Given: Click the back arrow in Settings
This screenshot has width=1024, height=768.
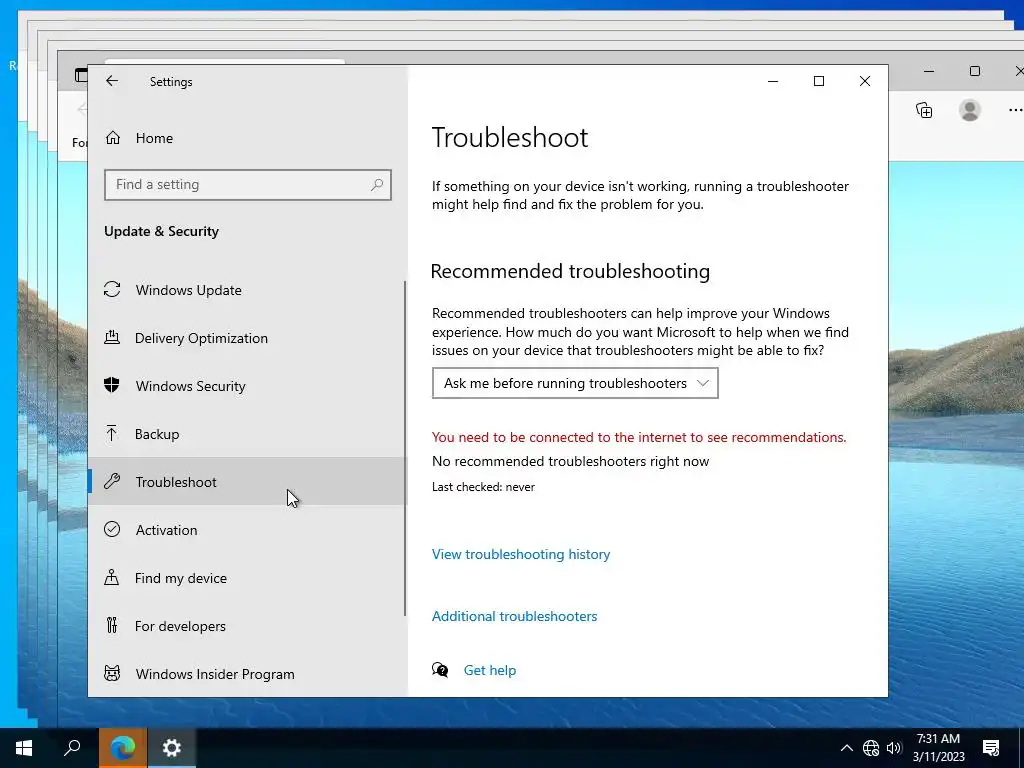Looking at the screenshot, I should pyautogui.click(x=112, y=81).
